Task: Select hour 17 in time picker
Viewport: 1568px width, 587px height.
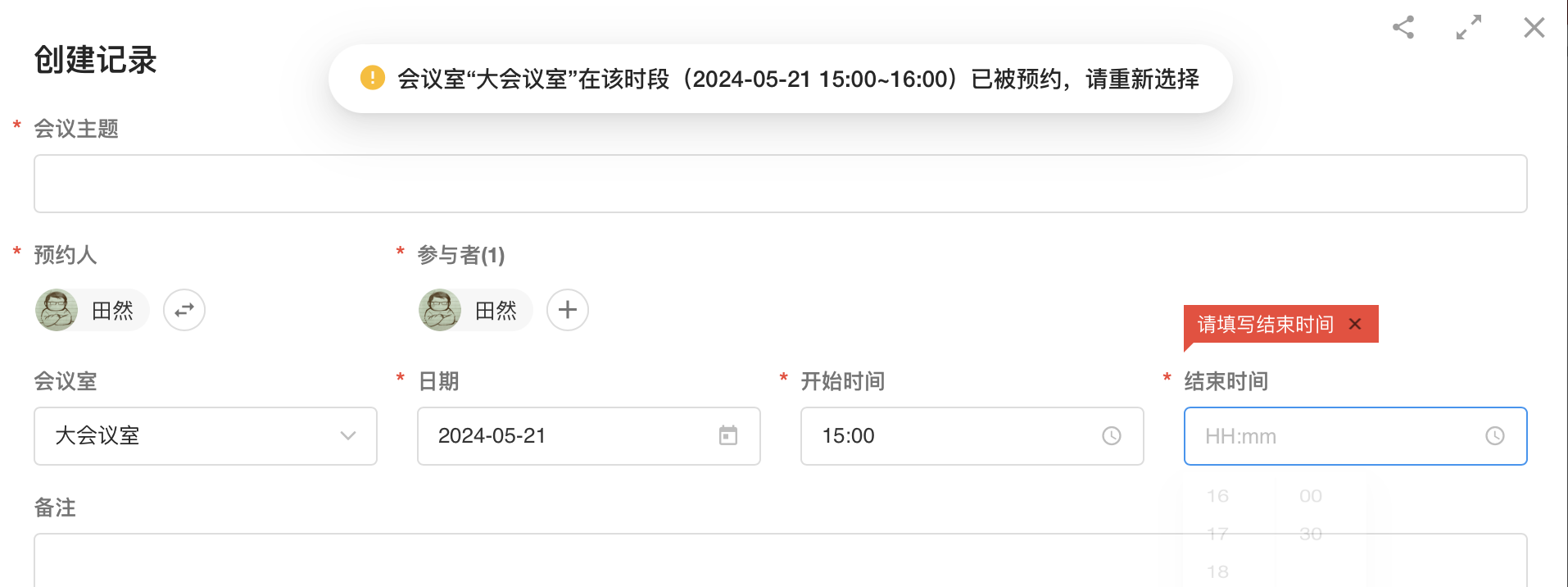Action: point(1217,534)
